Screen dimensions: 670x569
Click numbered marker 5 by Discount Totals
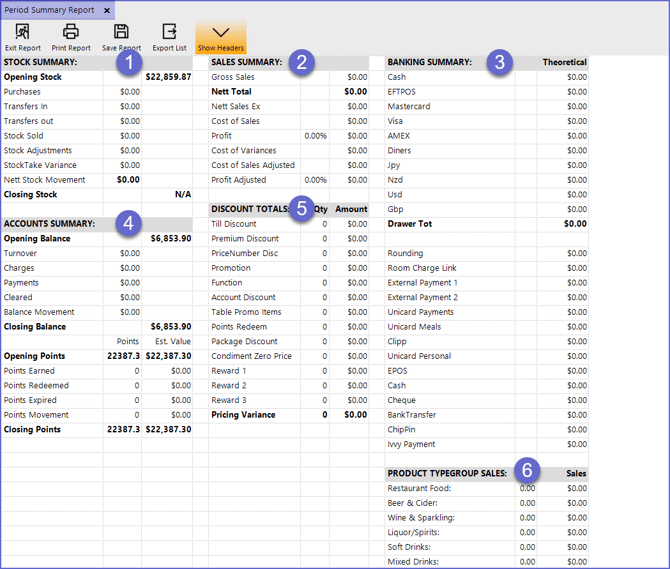[x=301, y=209]
